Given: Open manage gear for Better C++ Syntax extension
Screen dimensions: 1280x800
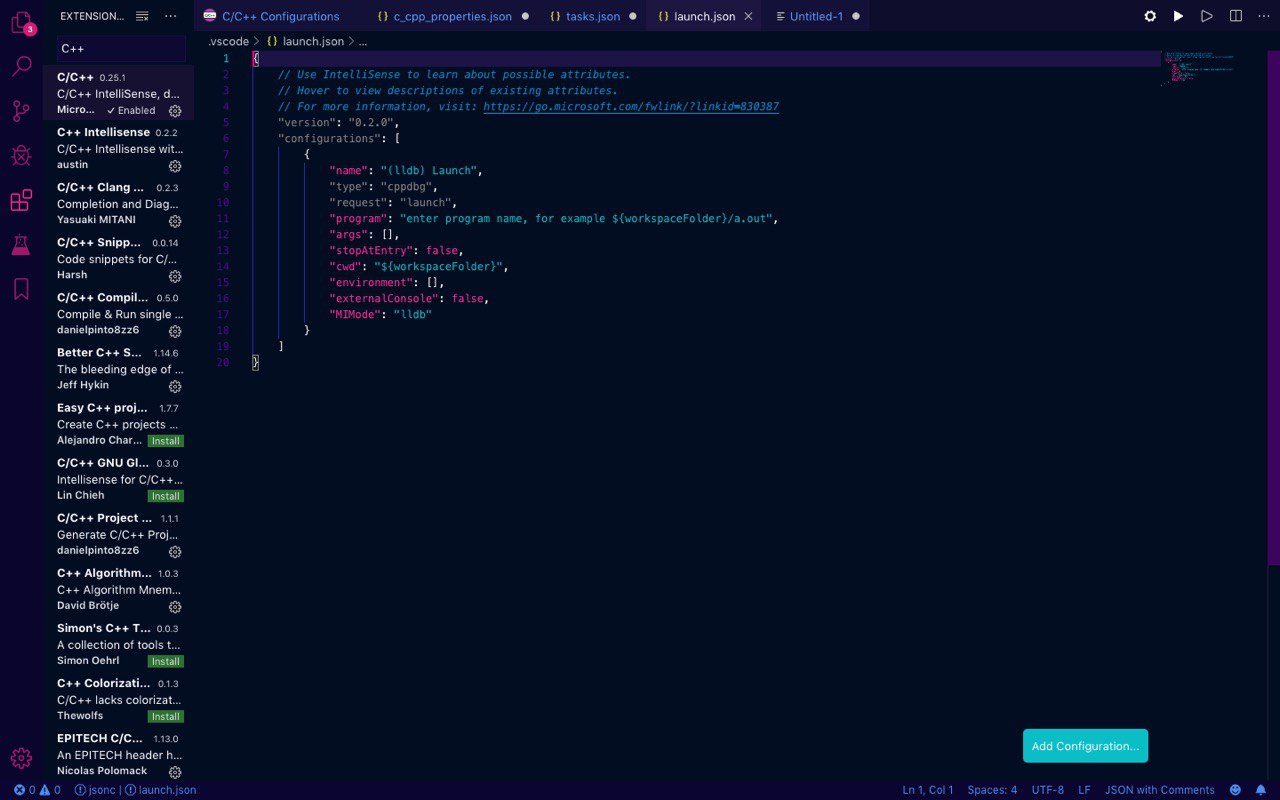Looking at the screenshot, I should [175, 386].
